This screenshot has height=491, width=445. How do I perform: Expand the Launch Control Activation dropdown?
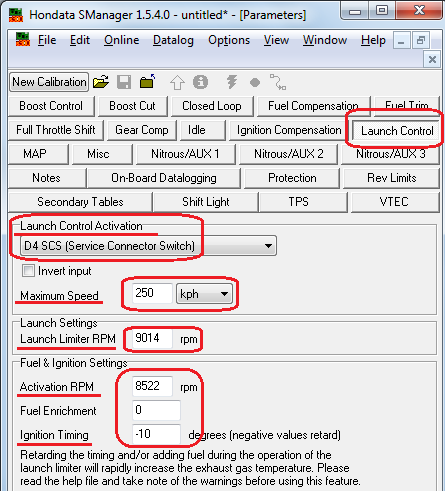click(148, 246)
